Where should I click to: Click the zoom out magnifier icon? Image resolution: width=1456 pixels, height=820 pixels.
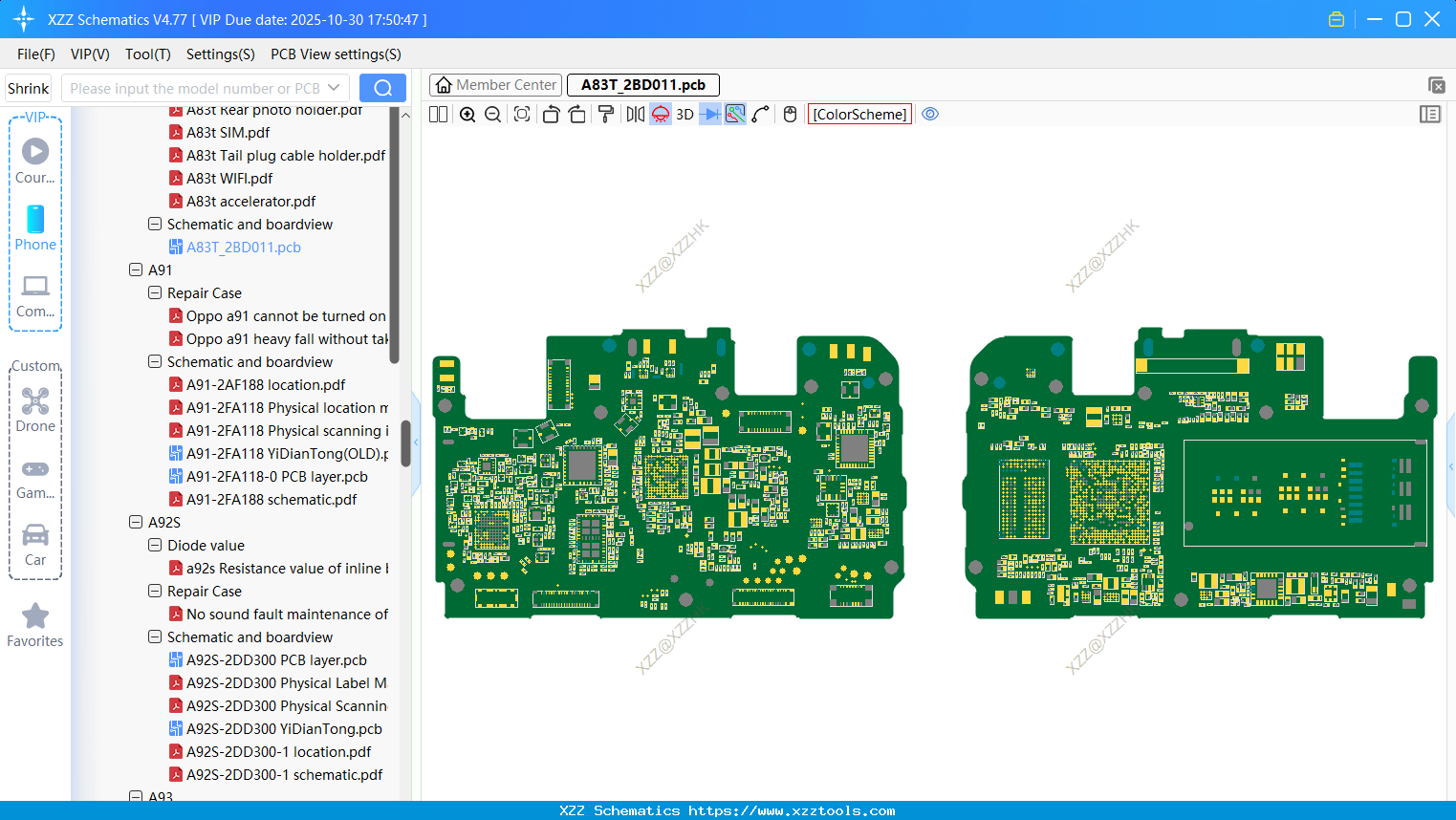493,115
